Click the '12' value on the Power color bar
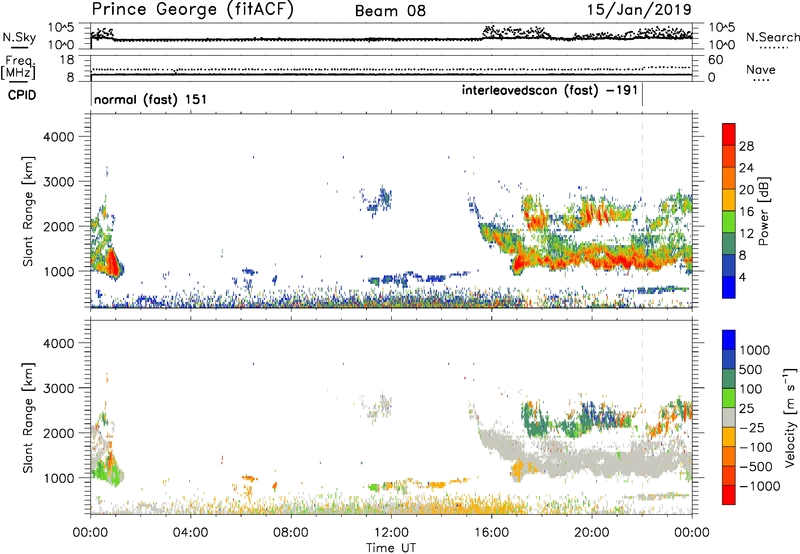 coord(746,234)
